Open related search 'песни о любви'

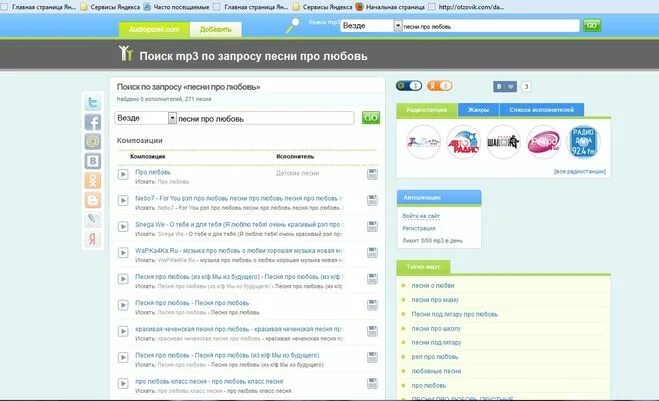[433, 285]
